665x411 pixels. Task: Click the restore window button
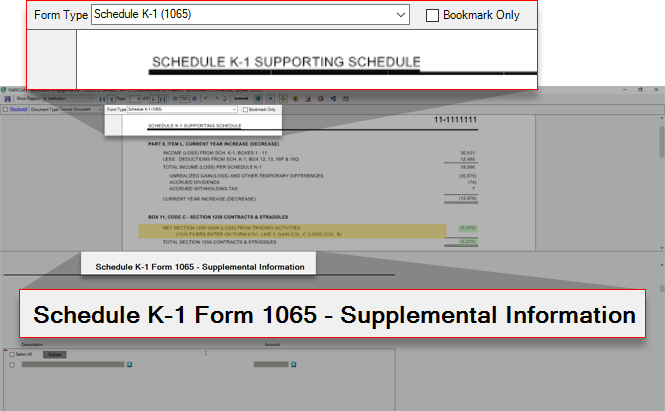pos(640,89)
